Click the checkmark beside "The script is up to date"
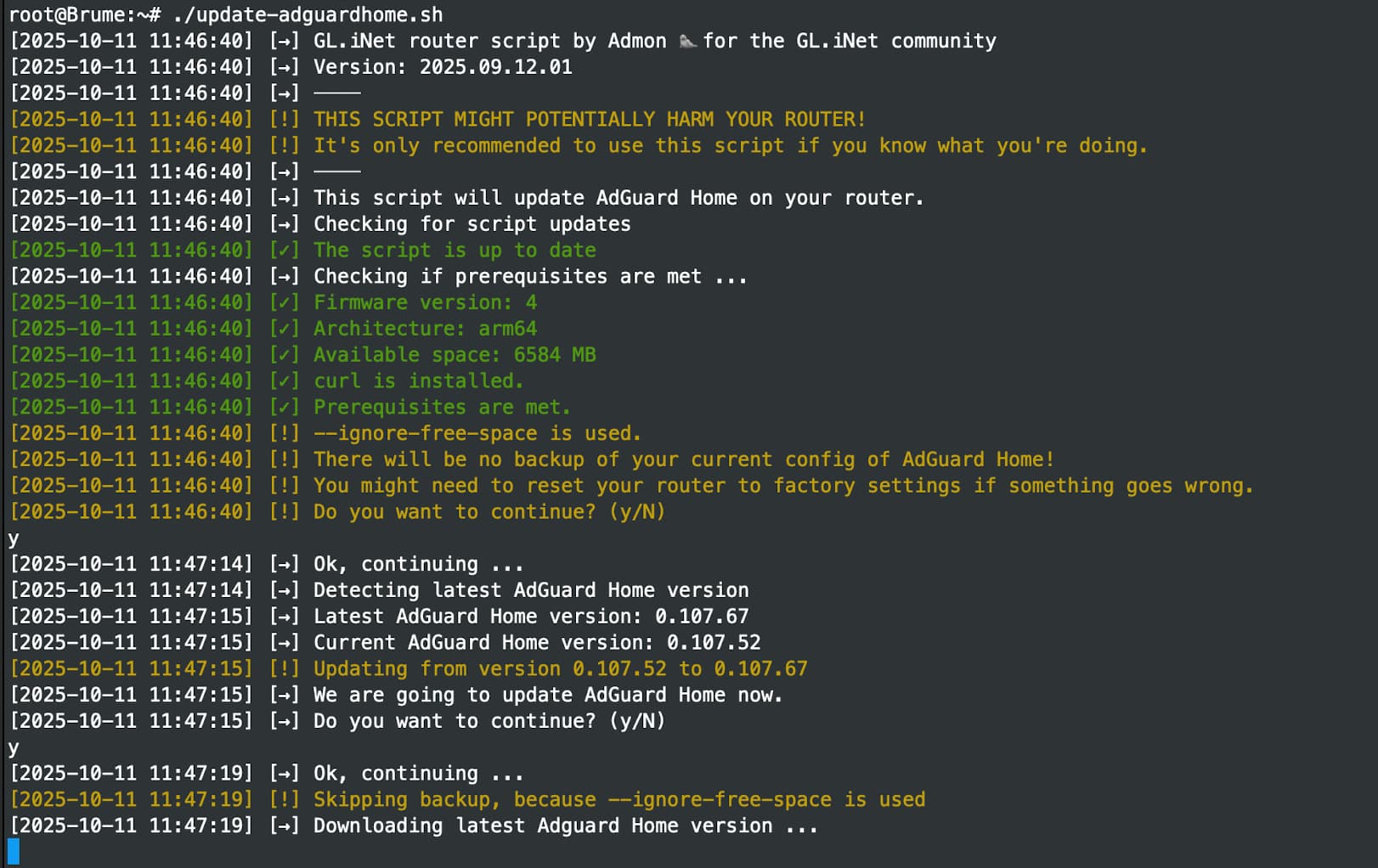 pyautogui.click(x=284, y=251)
